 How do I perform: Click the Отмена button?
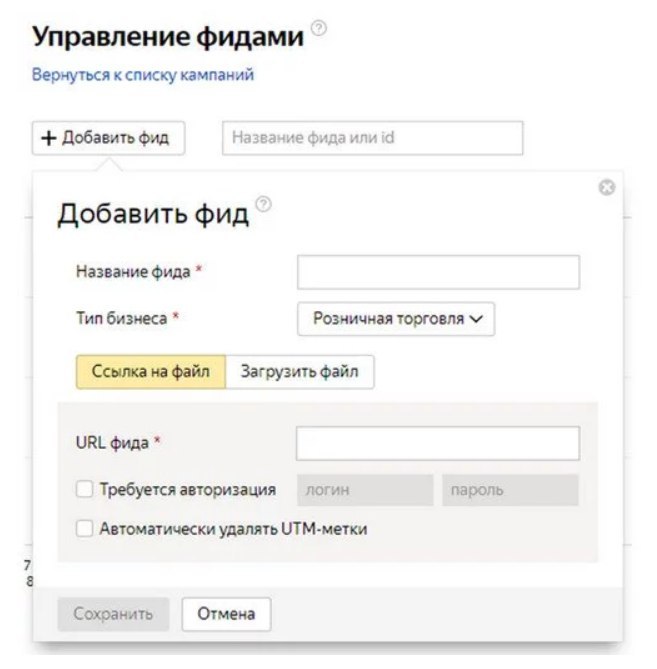(226, 614)
